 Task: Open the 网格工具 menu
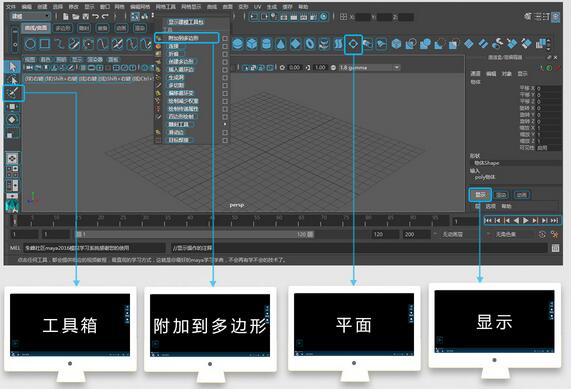pos(166,7)
